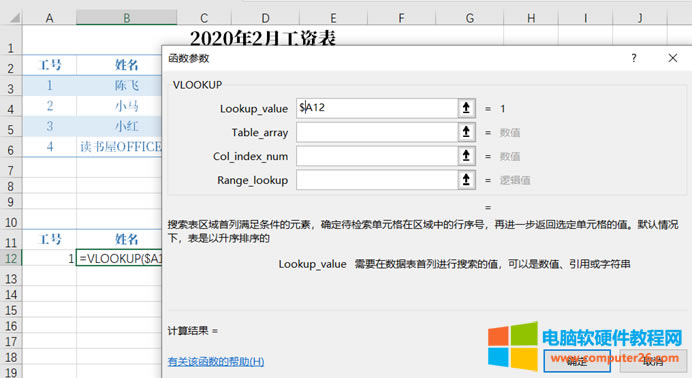Collapse dialog via Lookup_value range selector icon

466,108
